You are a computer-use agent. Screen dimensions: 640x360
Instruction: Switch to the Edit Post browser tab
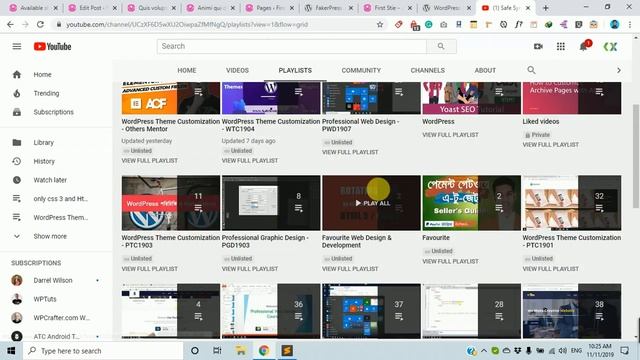click(x=93, y=8)
